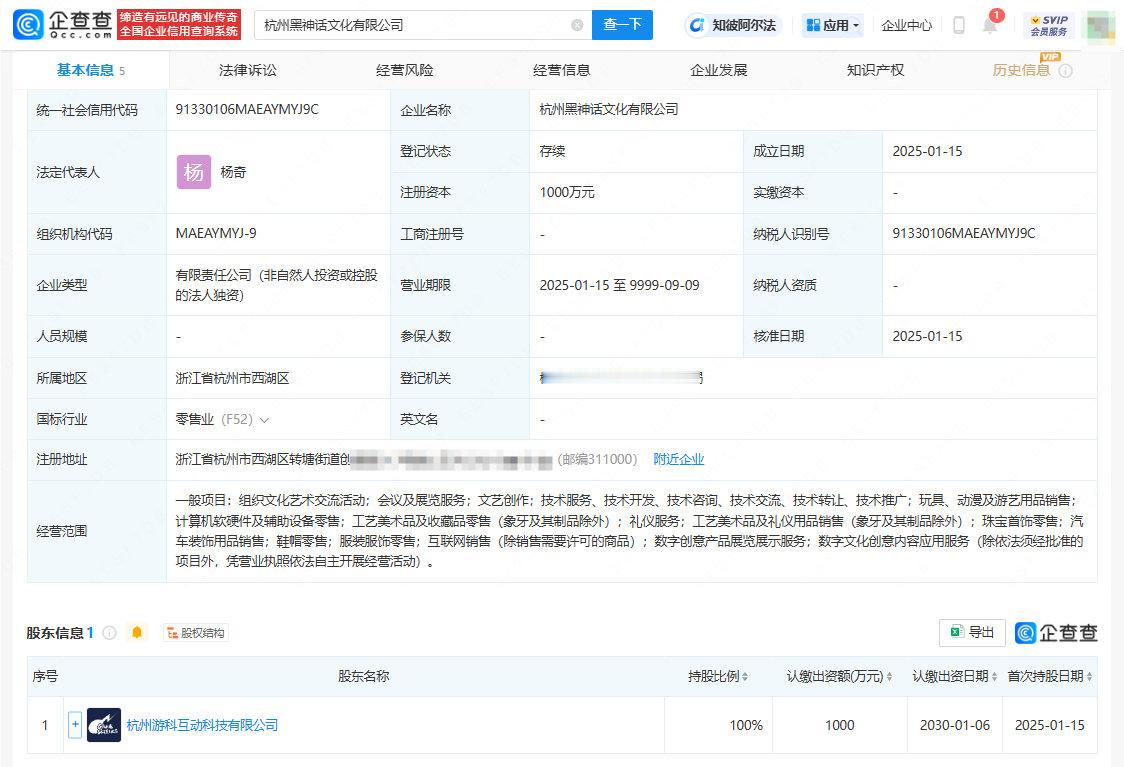Click the red slogan banner
This screenshot has height=767, width=1124.
point(178,24)
